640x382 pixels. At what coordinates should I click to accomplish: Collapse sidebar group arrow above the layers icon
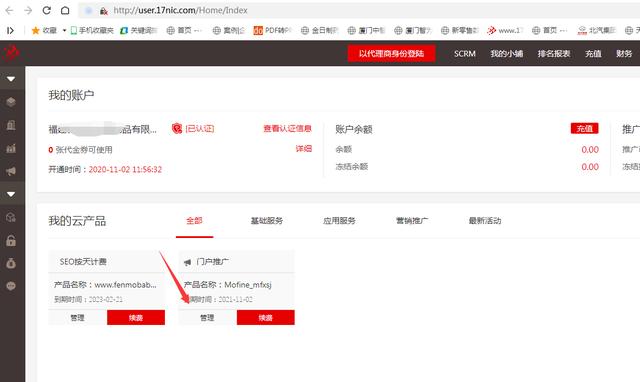[x=11, y=78]
